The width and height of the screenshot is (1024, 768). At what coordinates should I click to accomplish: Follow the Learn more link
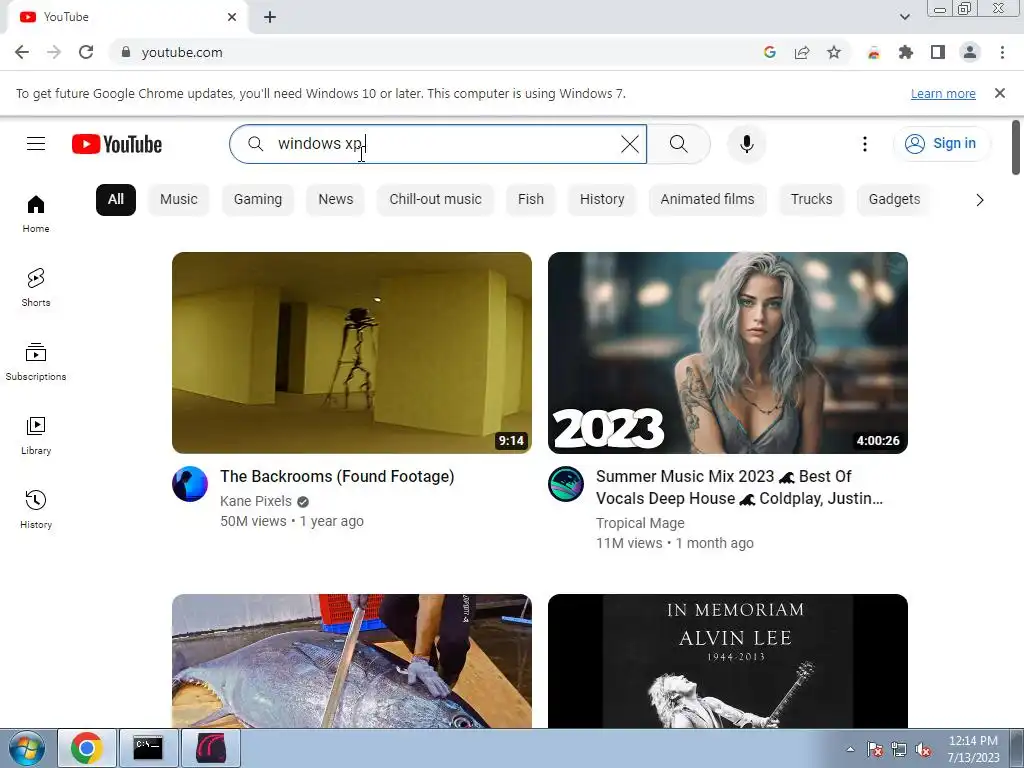point(943,94)
